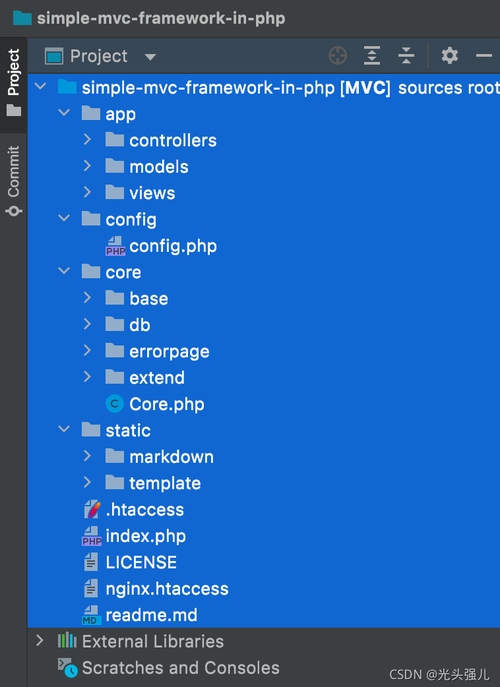
Task: Select the config.php file name
Action: click(173, 246)
